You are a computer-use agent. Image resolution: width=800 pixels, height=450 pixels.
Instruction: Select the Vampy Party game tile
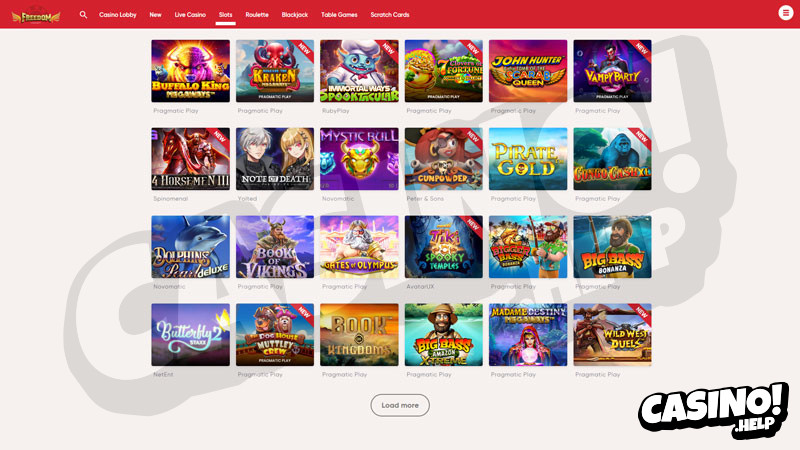pyautogui.click(x=612, y=71)
